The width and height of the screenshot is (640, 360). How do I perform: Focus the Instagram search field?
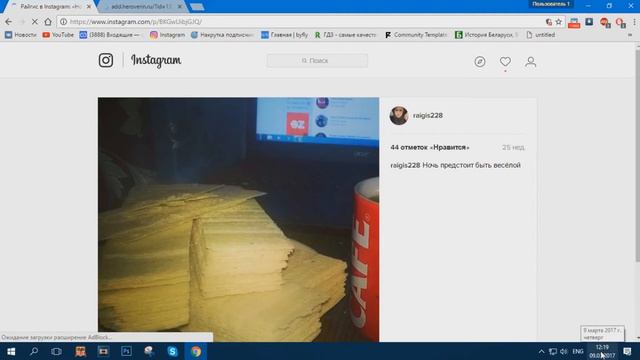pyautogui.click(x=317, y=60)
